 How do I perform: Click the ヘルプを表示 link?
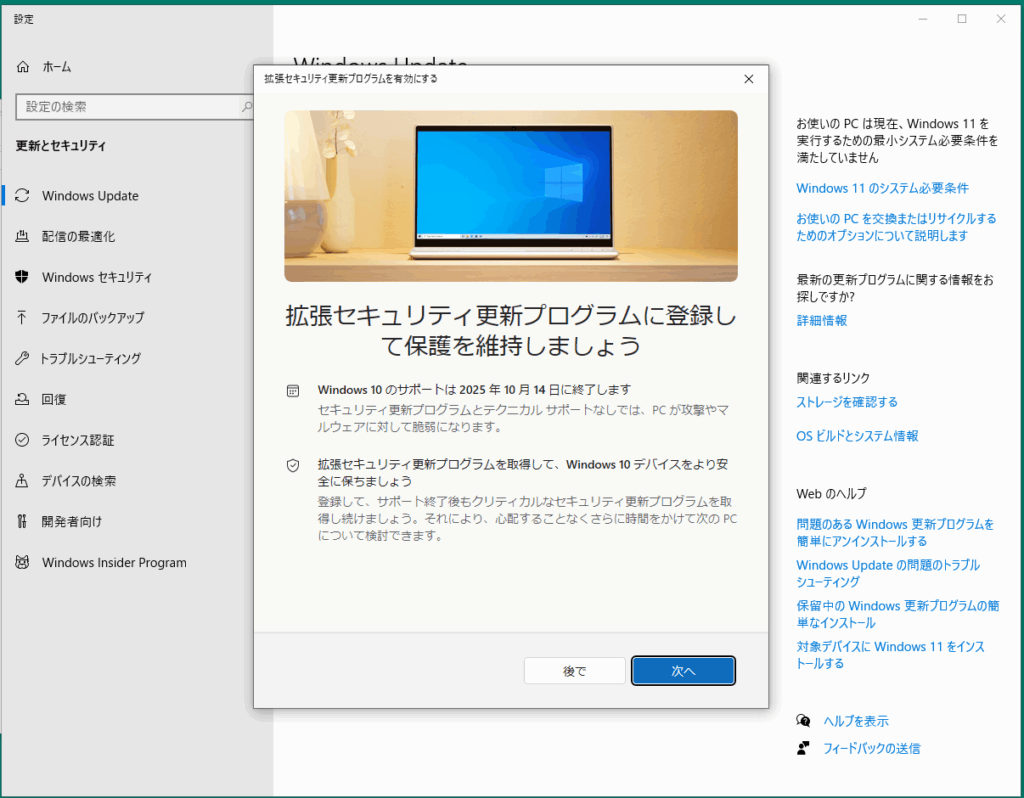856,721
